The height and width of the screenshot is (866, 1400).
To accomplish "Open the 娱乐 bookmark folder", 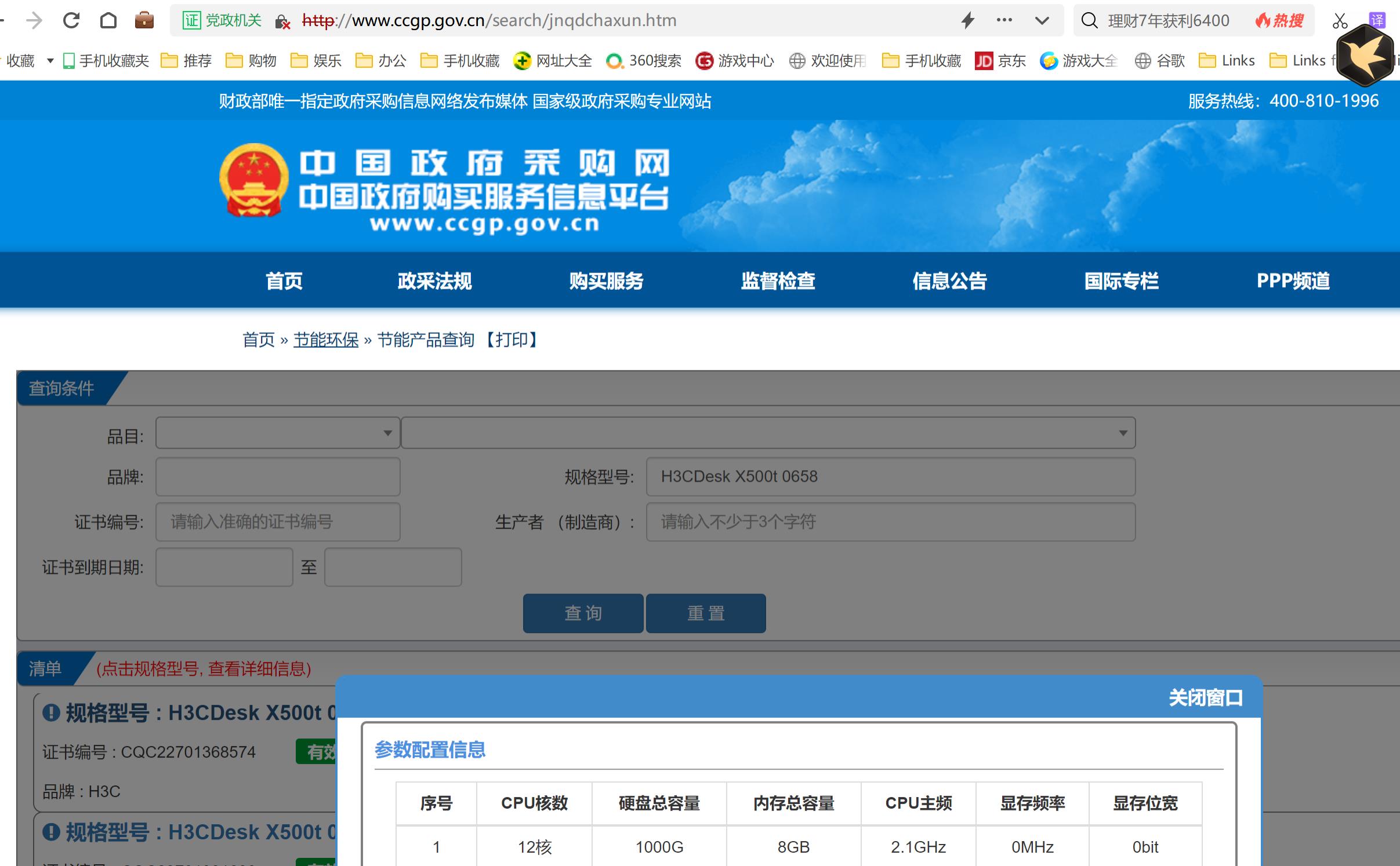I will [316, 60].
